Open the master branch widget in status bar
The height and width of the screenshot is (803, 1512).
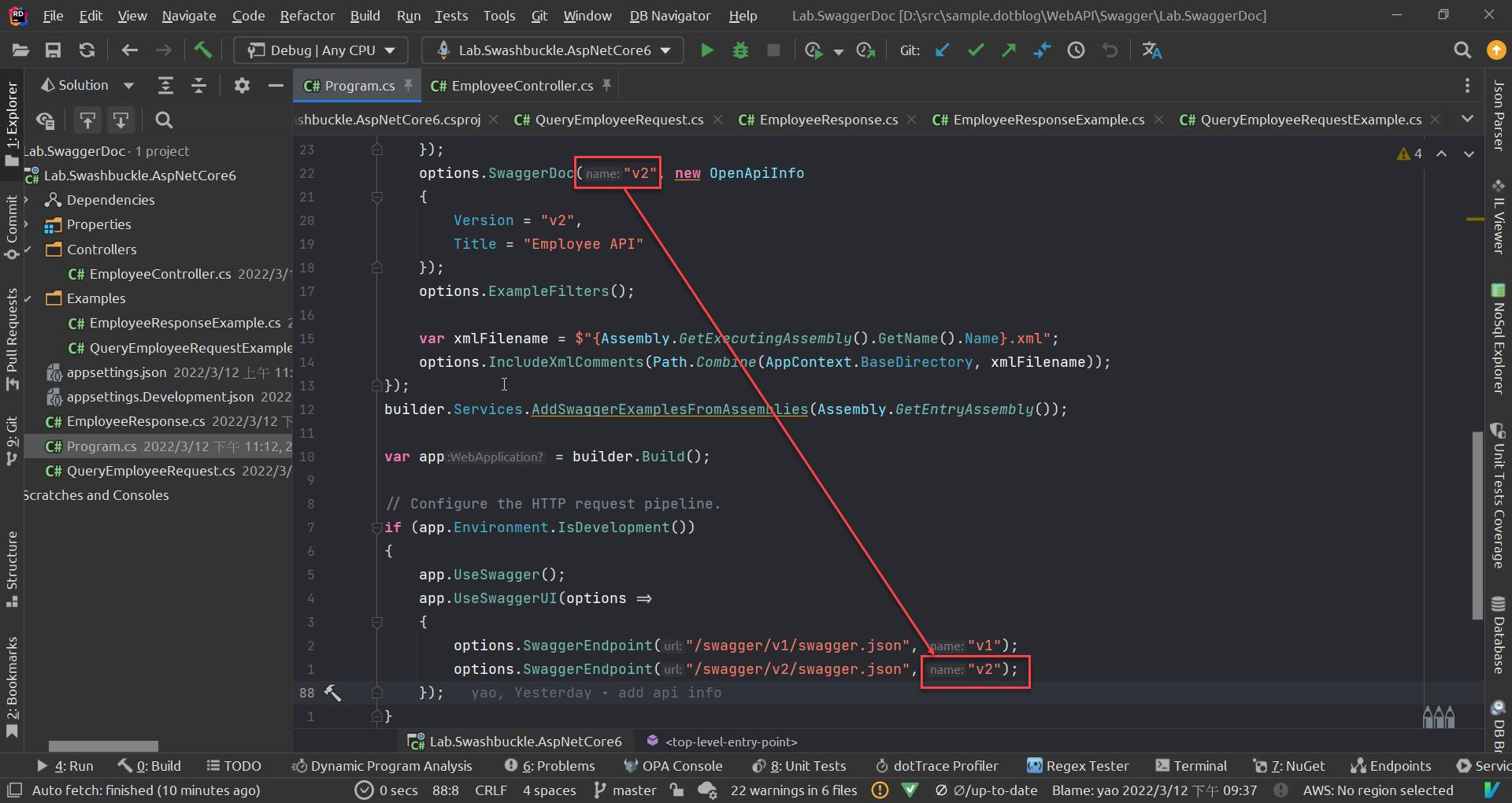coord(634,790)
